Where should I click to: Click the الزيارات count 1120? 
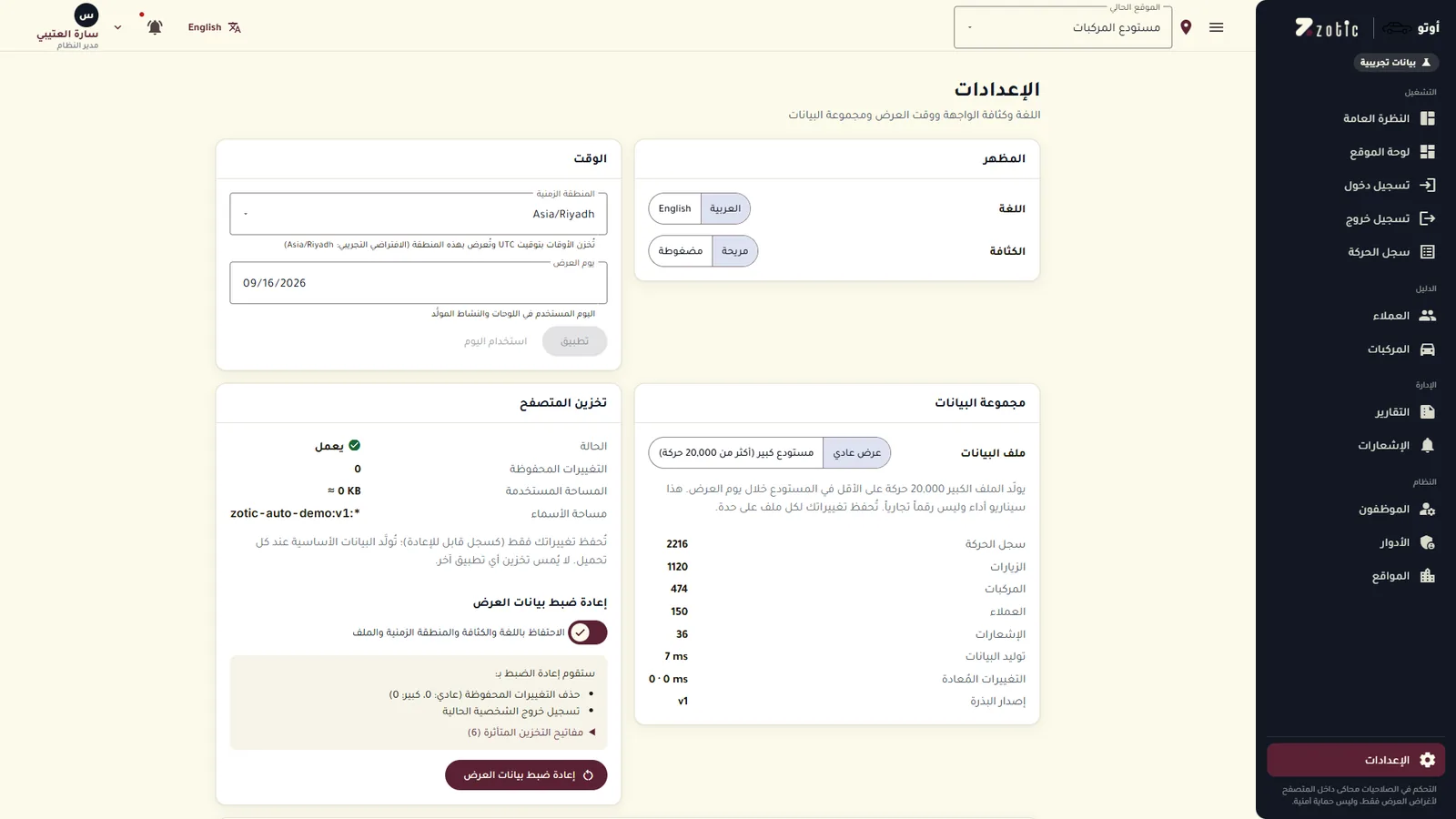pos(678,567)
